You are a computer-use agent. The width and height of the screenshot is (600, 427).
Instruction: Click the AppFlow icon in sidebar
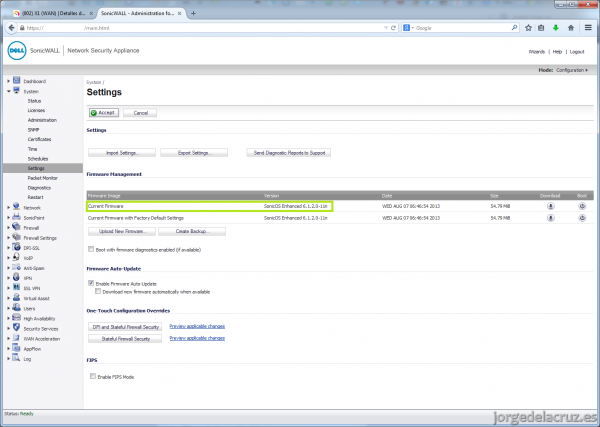click(x=16, y=348)
